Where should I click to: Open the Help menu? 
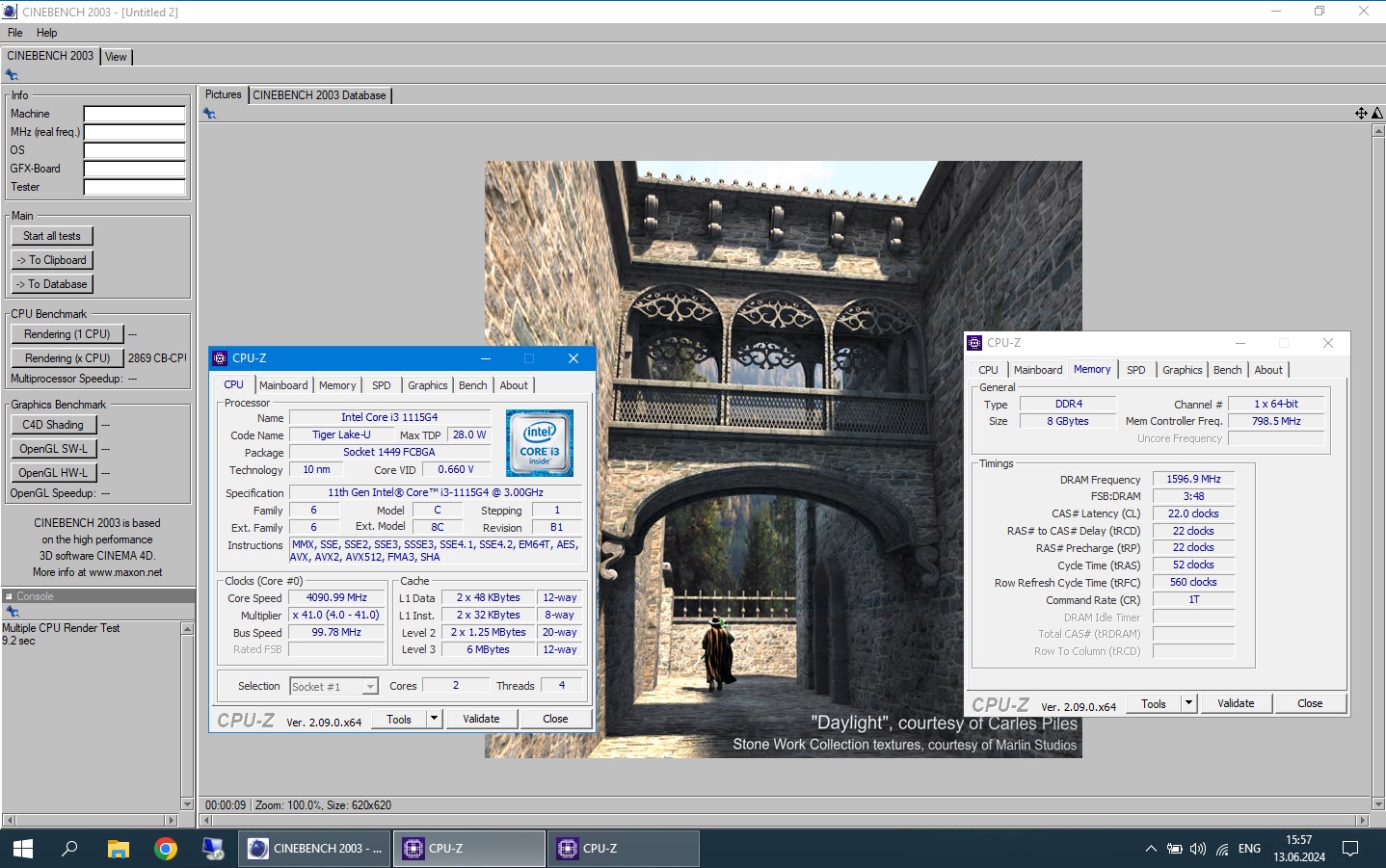[x=46, y=33]
